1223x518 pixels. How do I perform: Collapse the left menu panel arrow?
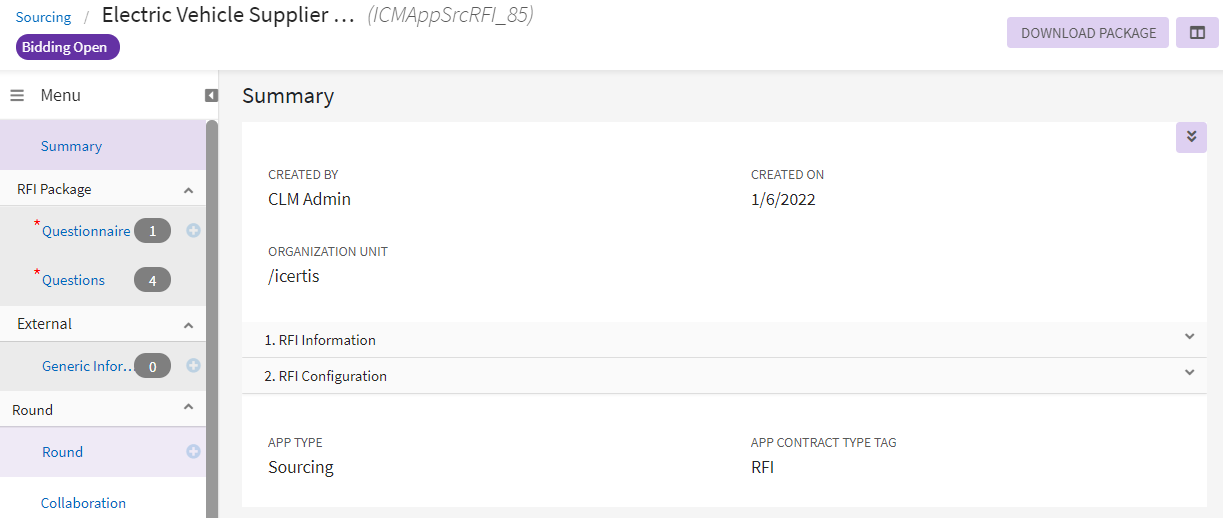point(211,96)
